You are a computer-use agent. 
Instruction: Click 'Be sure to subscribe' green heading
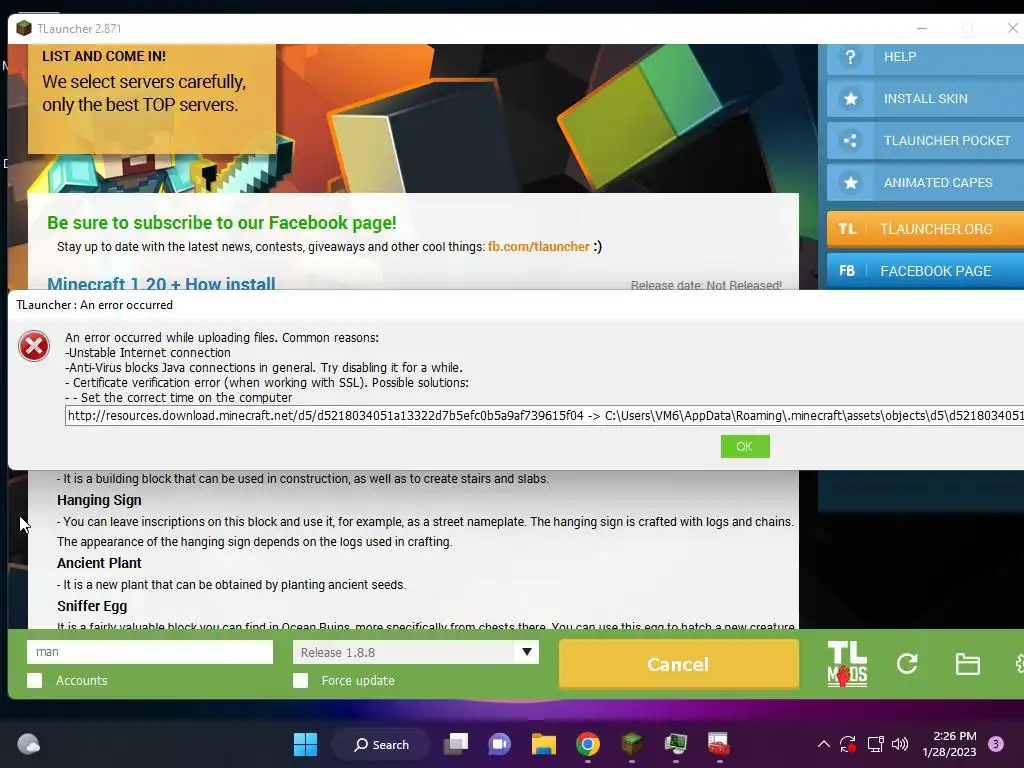pyautogui.click(x=221, y=223)
